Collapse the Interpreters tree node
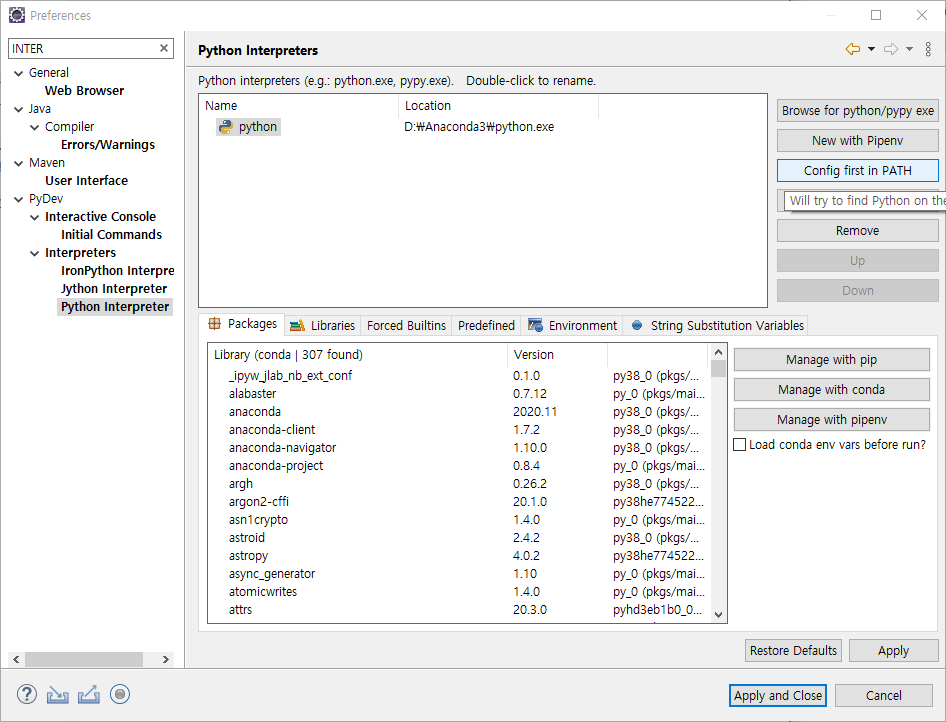946x722 pixels. [x=34, y=253]
